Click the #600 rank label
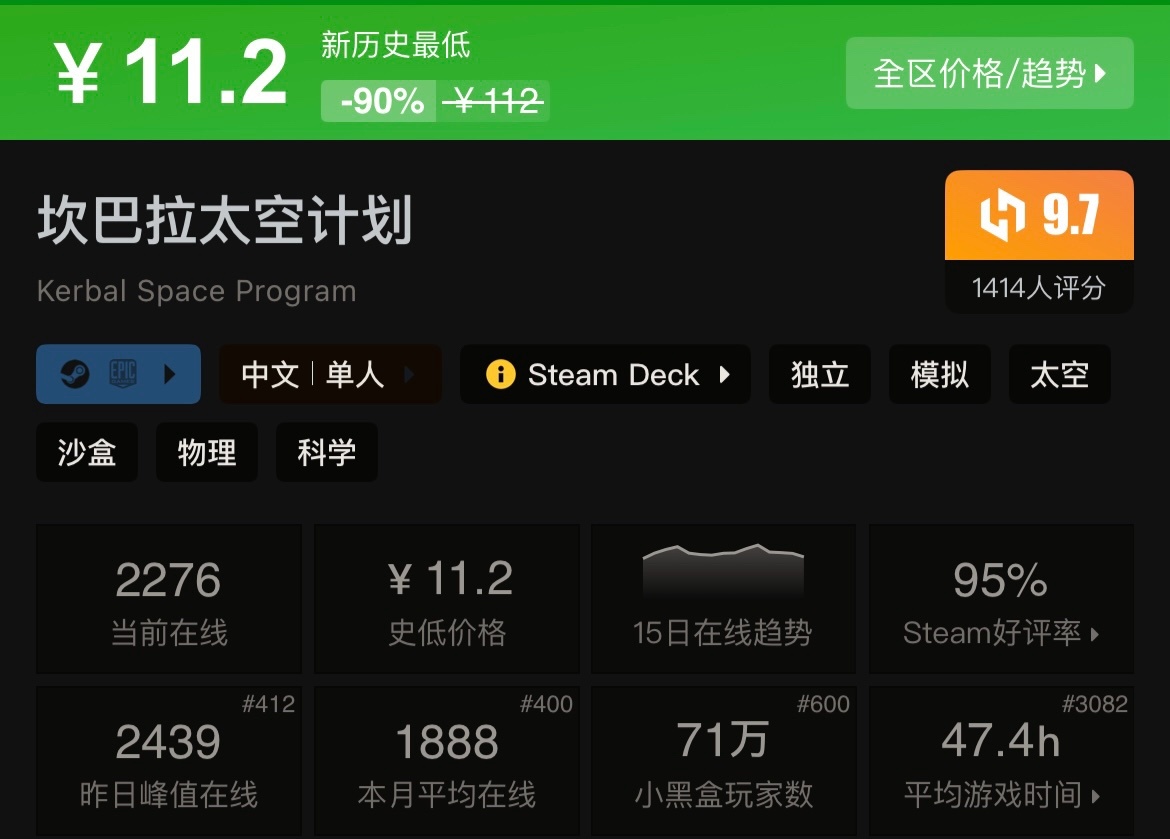 tap(823, 704)
